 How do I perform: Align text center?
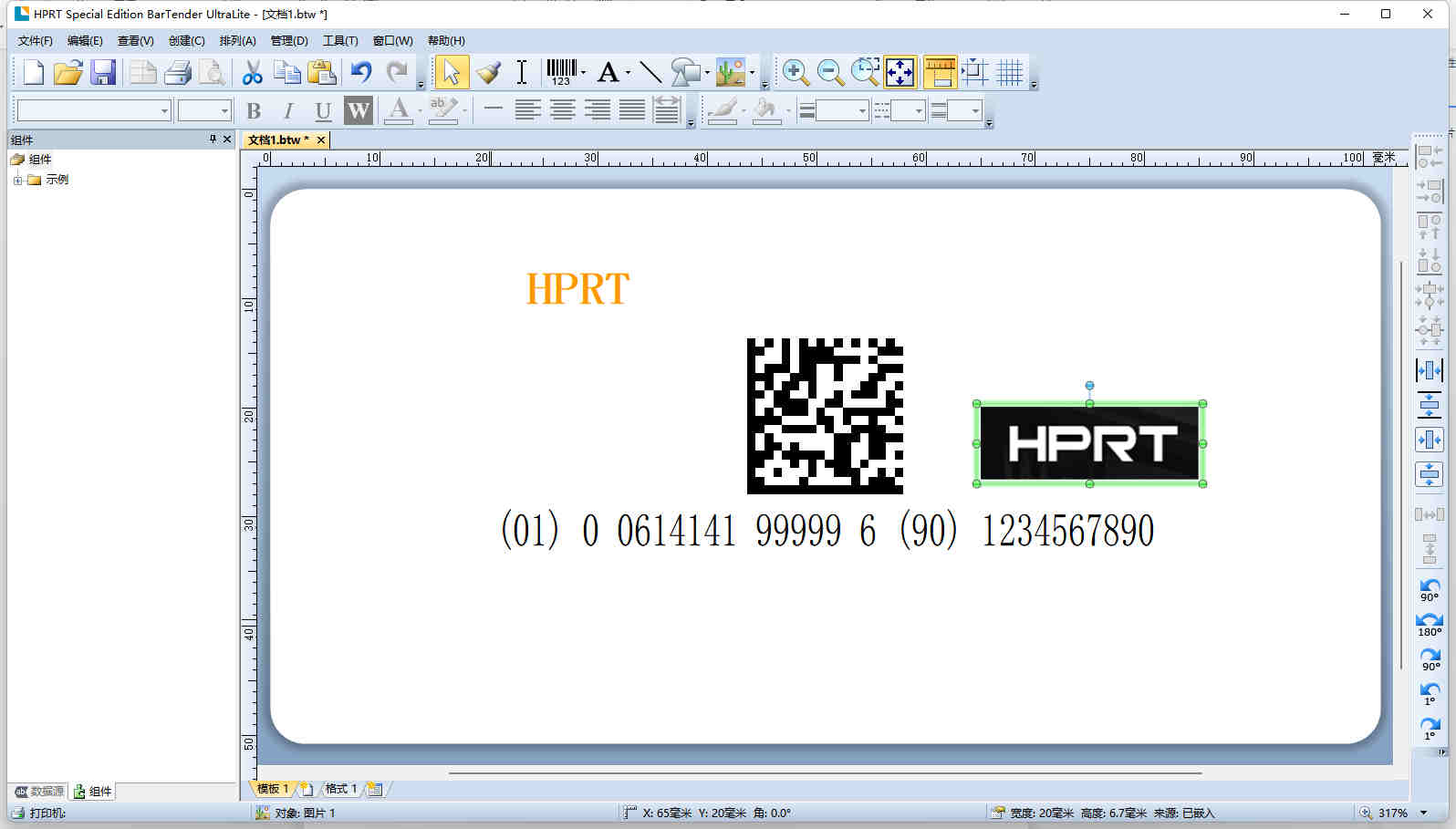[x=562, y=110]
